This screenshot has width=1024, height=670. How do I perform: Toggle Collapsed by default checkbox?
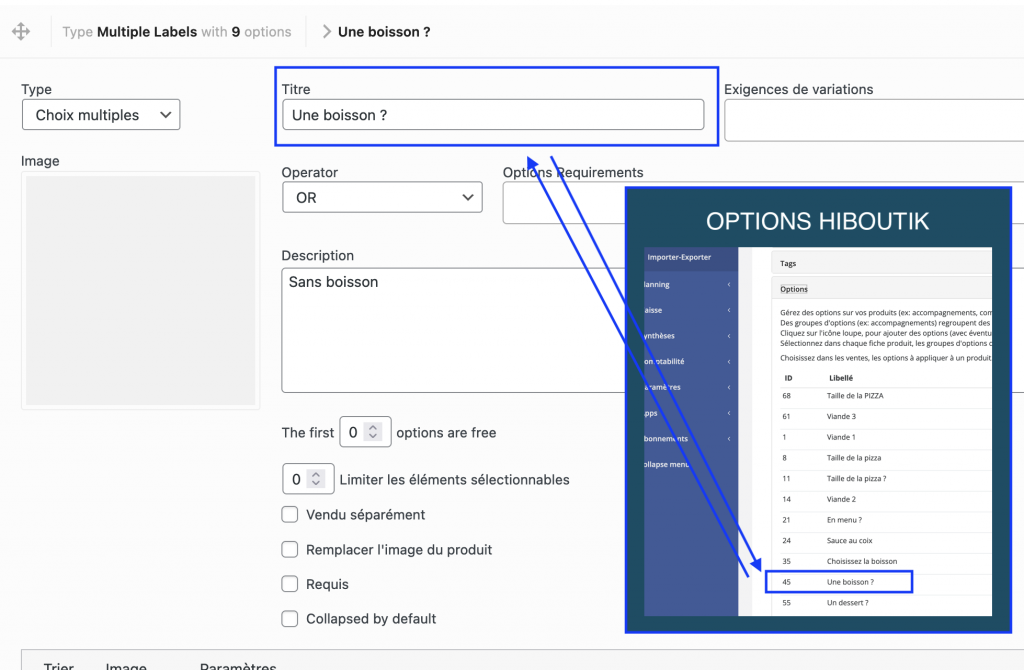(x=290, y=619)
